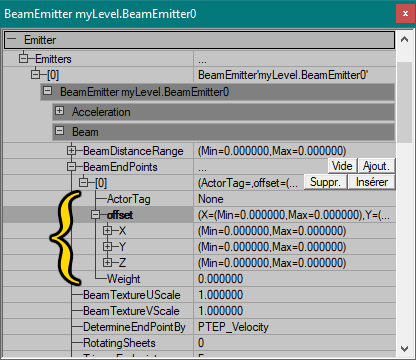416x360 pixels.
Task: Collapse the offset property
Action: click(x=95, y=215)
